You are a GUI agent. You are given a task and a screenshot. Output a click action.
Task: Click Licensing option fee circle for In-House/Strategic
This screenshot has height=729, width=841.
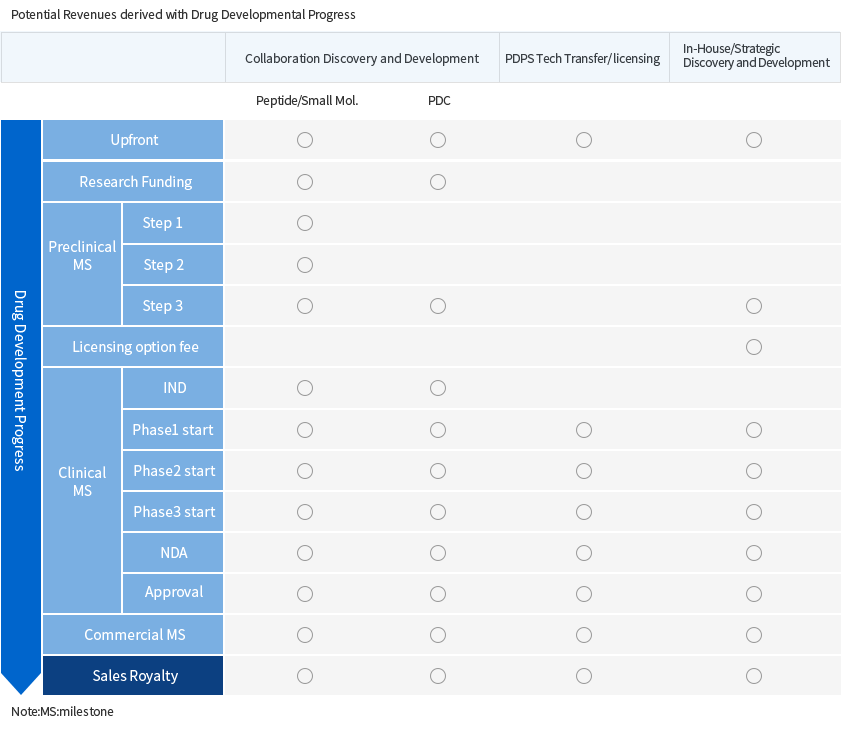coord(754,347)
